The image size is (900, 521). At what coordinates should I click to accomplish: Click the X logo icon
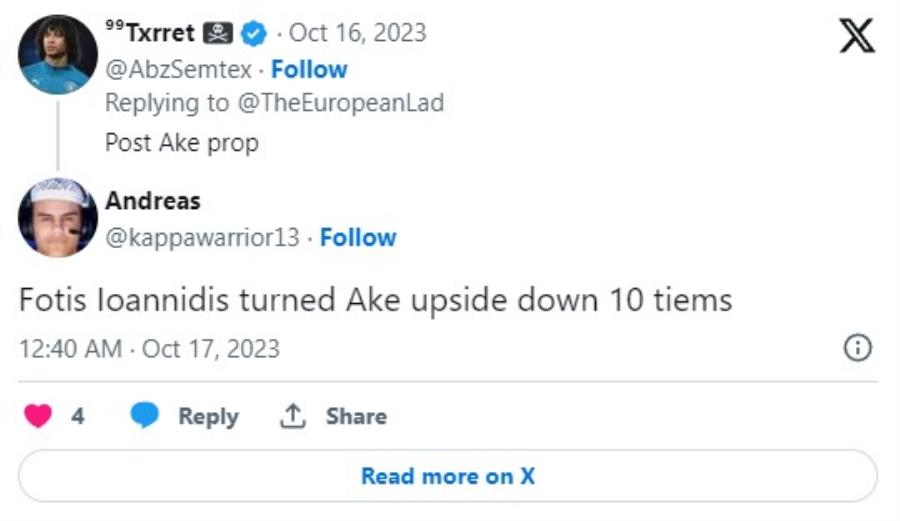(857, 36)
